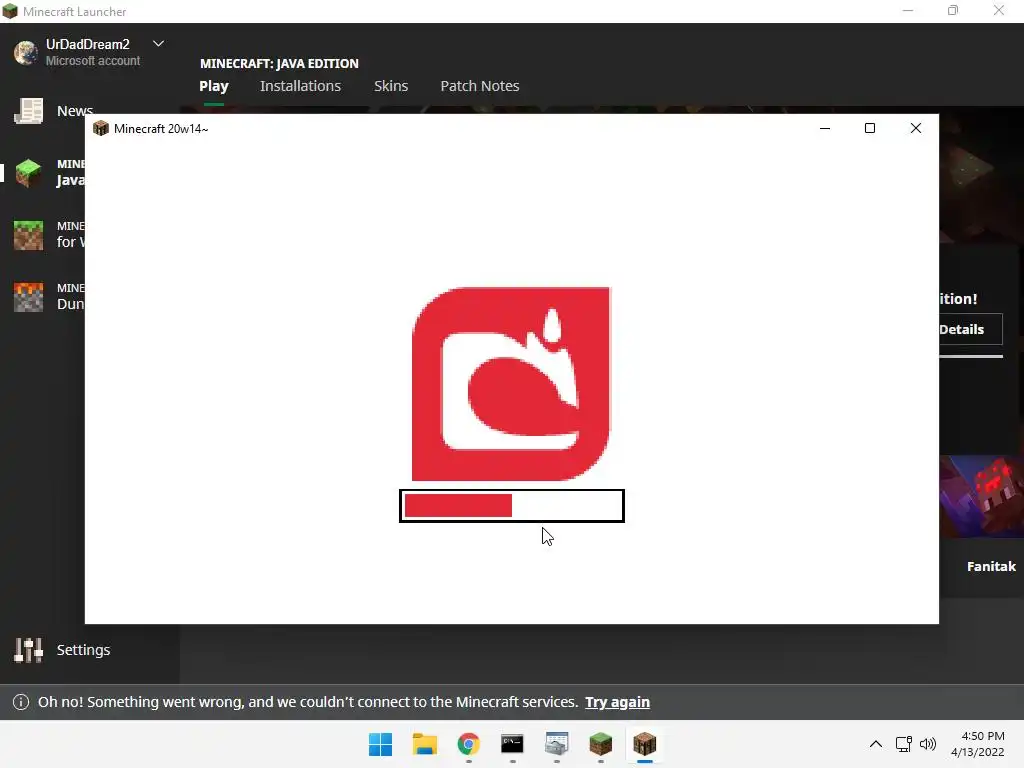Click the Fanitak caption text
This screenshot has height=768, width=1024.
(x=991, y=566)
